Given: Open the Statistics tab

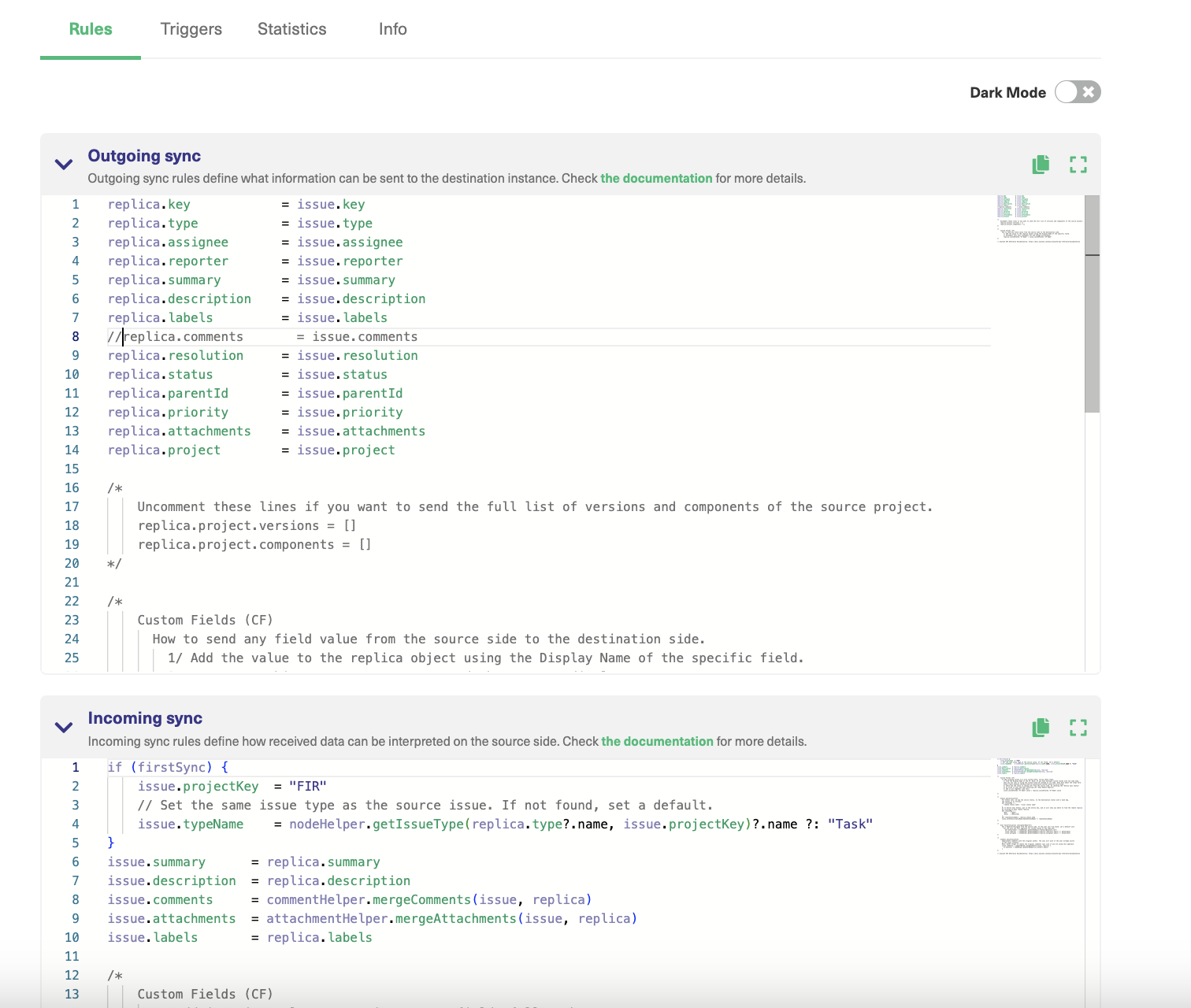Looking at the screenshot, I should (291, 29).
